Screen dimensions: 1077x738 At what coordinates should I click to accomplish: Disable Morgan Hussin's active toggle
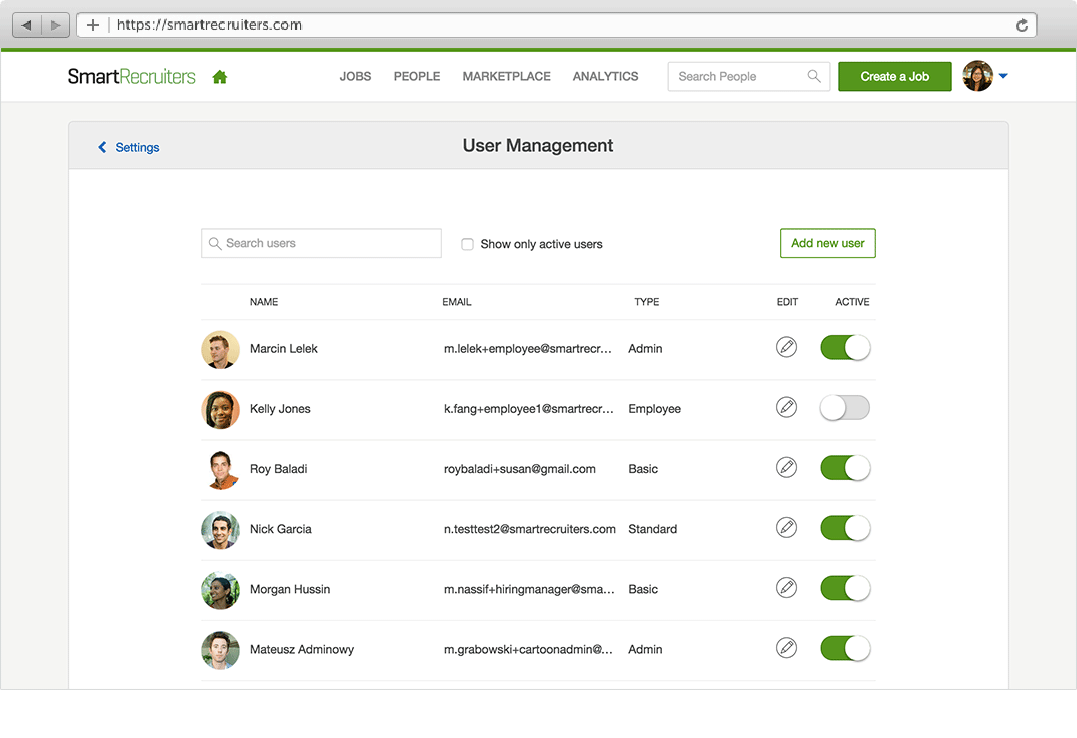(845, 588)
